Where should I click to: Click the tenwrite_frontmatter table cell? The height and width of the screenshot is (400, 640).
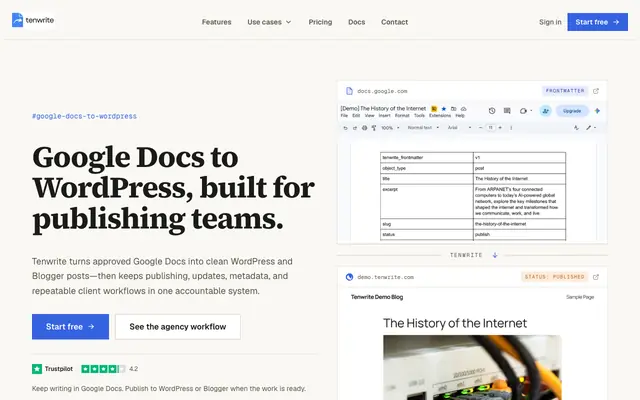pyautogui.click(x=427, y=158)
